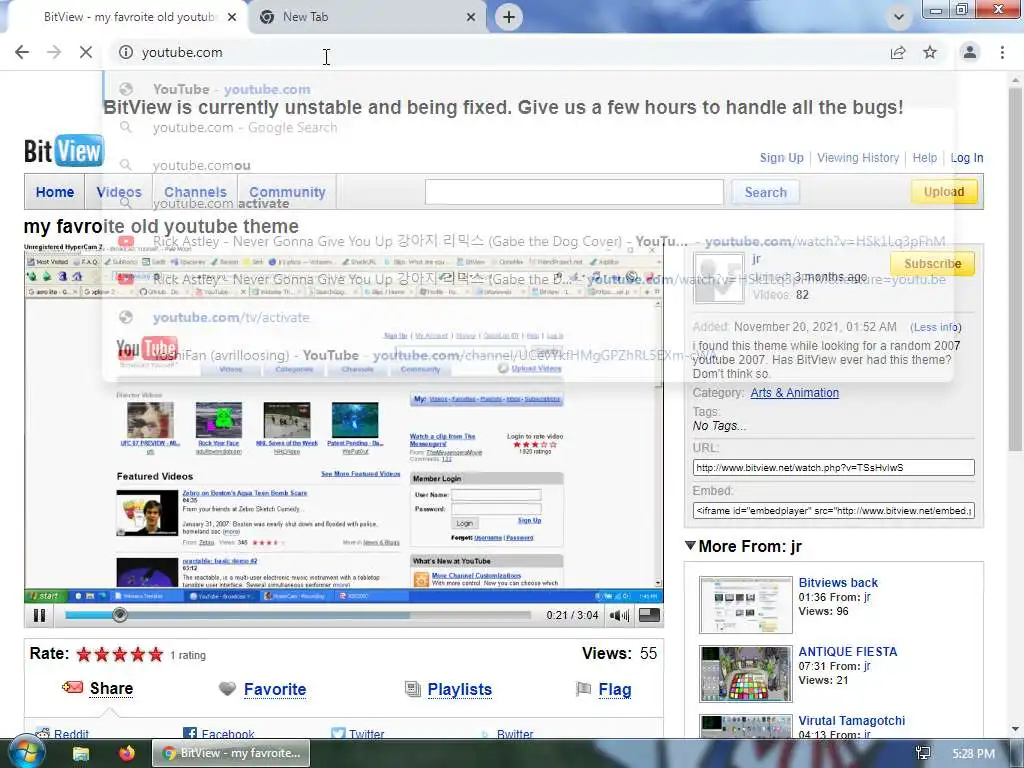Rate the video five stars

click(155, 654)
